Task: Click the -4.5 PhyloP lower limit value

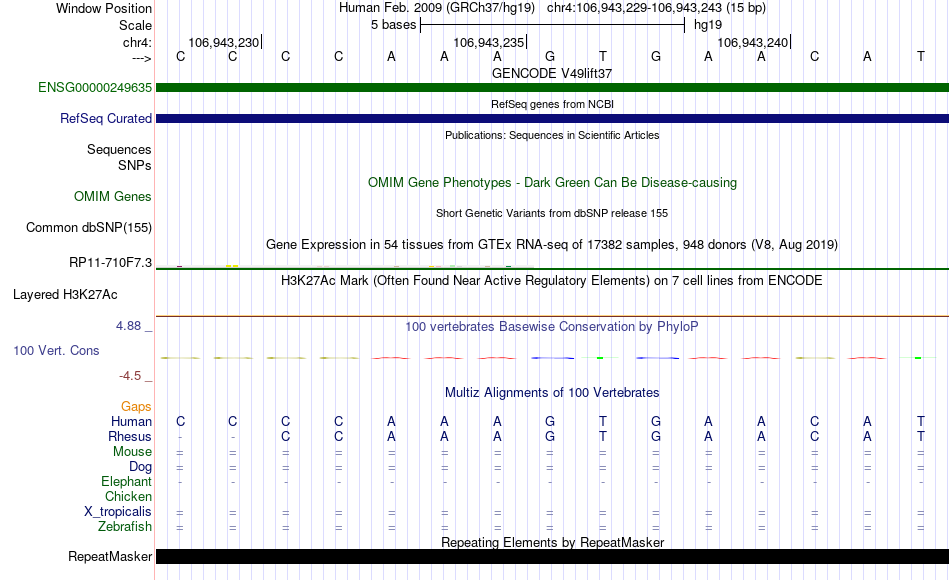Action: pyautogui.click(x=130, y=376)
